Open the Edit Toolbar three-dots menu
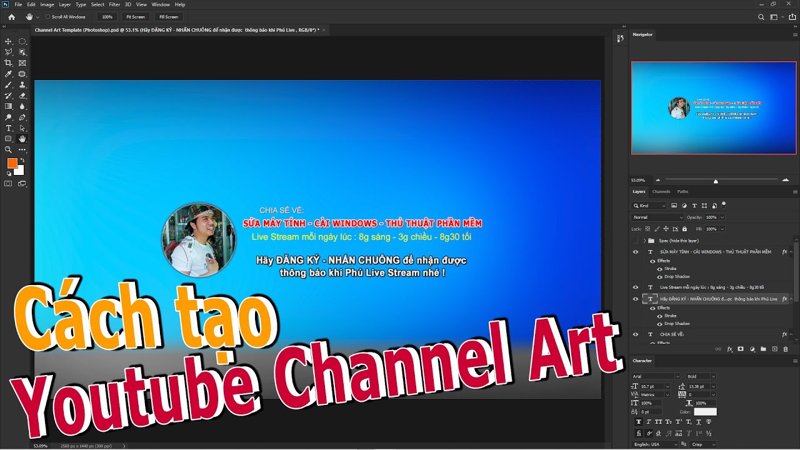This screenshot has height=450, width=800. click(22, 150)
